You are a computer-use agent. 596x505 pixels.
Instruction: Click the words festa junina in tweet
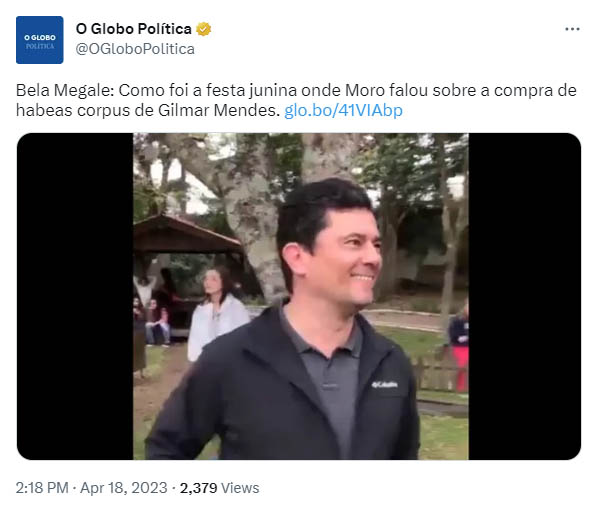point(251,91)
